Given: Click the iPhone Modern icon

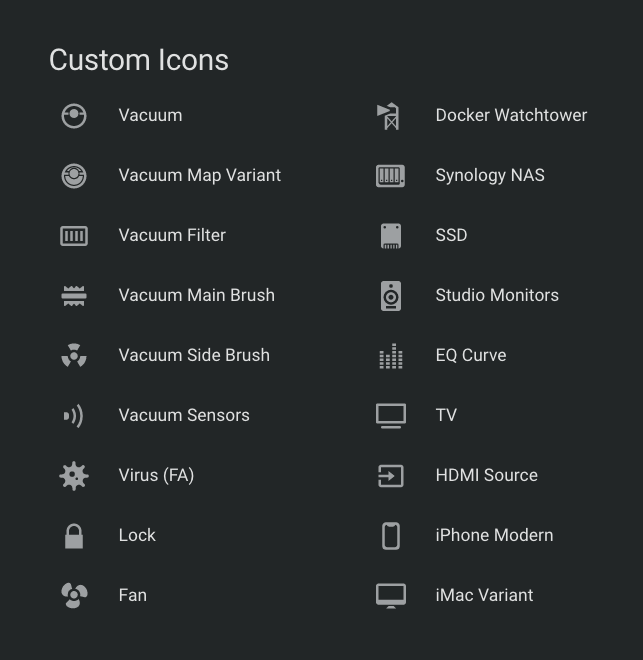Looking at the screenshot, I should point(391,536).
